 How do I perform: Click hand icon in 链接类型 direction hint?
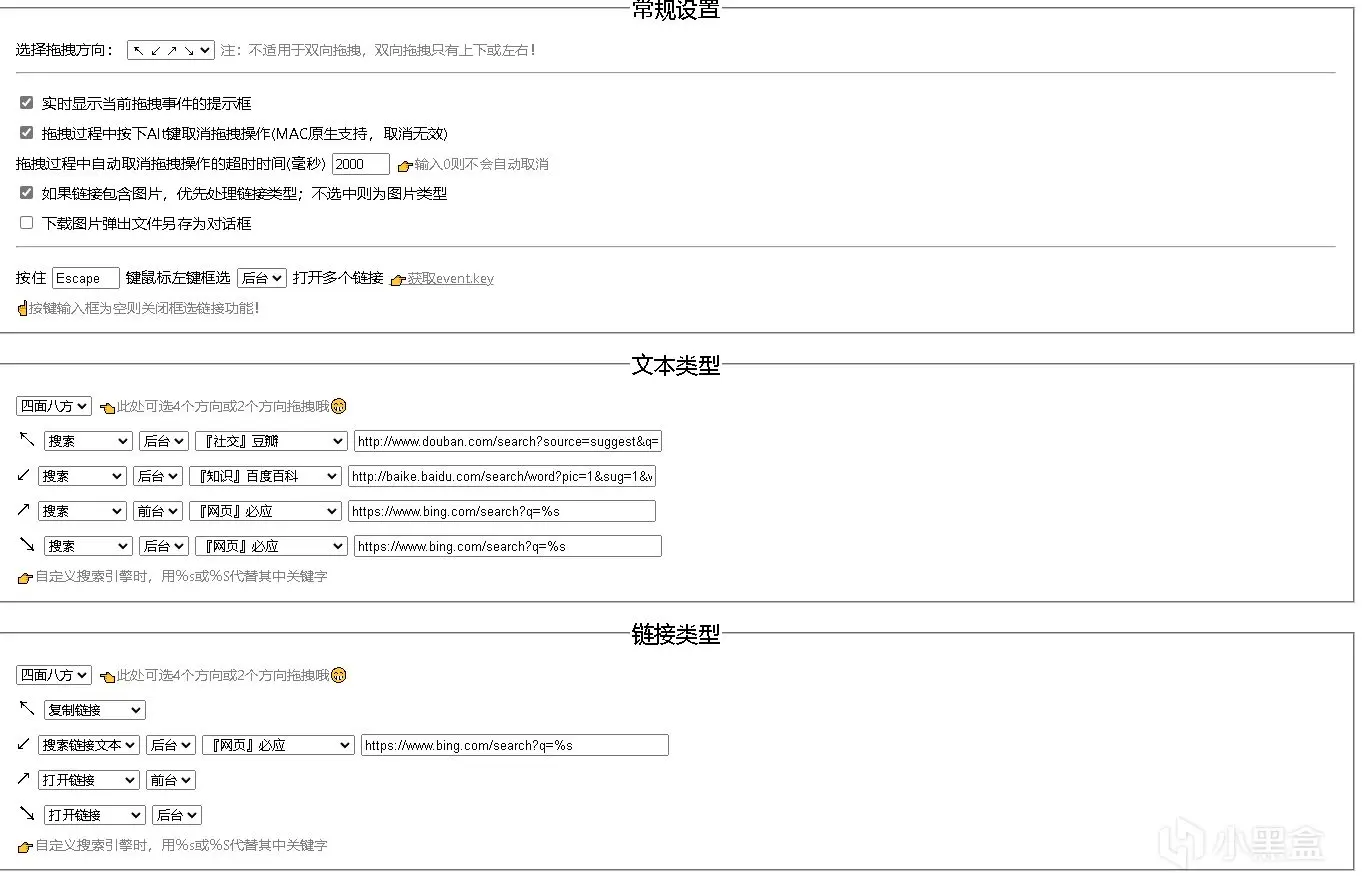point(108,676)
